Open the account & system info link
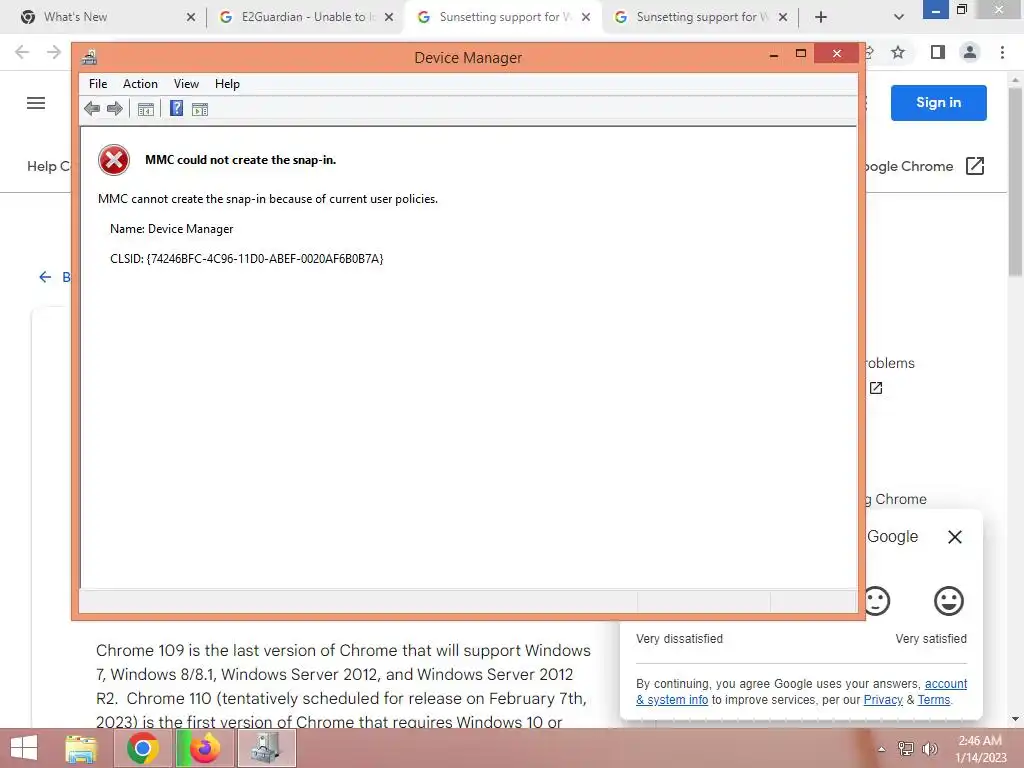The width and height of the screenshot is (1024, 768). tap(801, 692)
